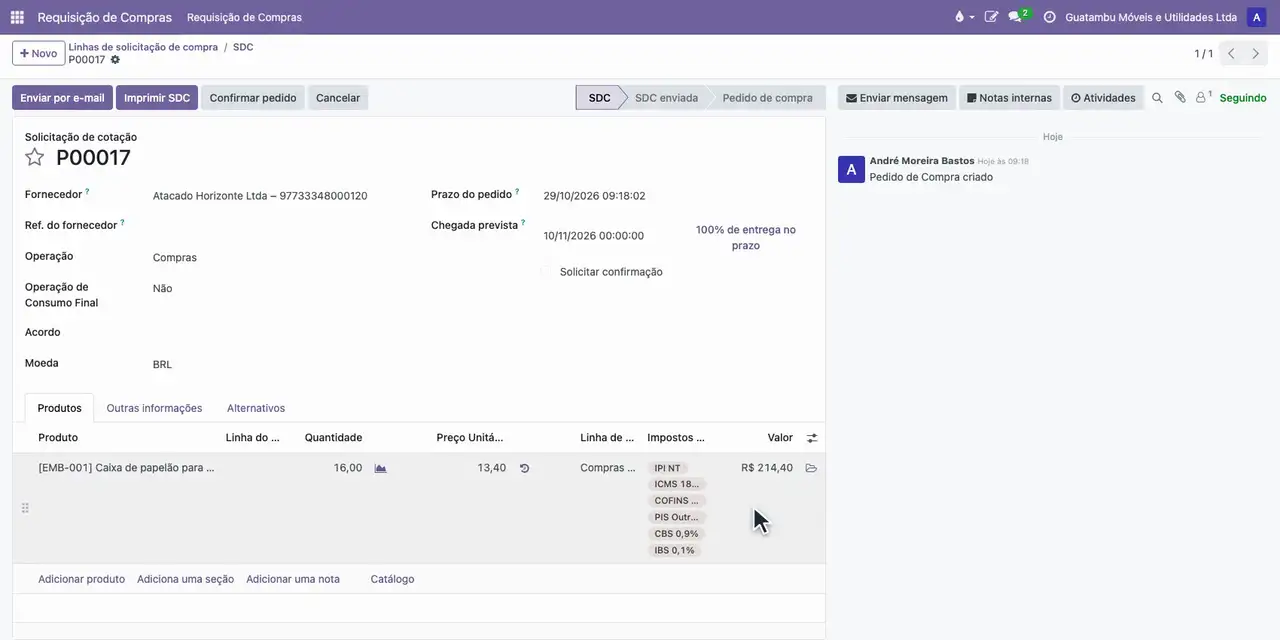Open attachments via paperclip icon

[1180, 98]
